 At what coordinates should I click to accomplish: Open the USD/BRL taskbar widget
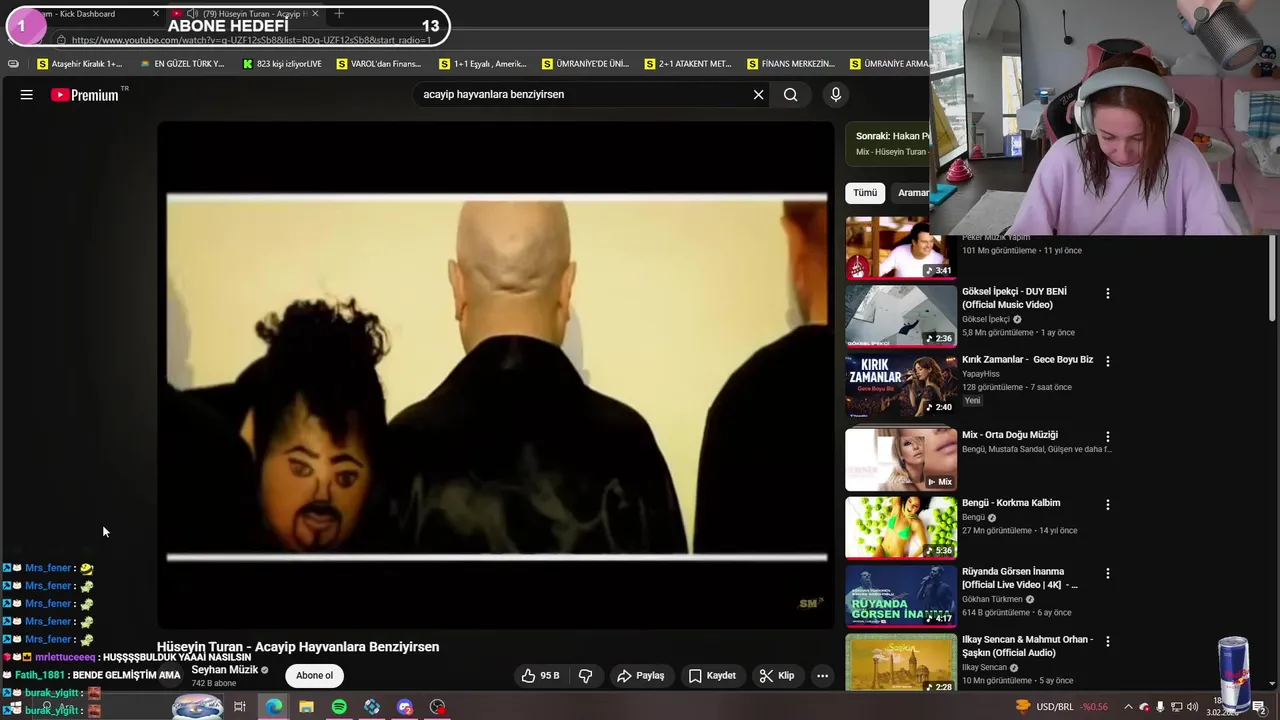click(1060, 707)
